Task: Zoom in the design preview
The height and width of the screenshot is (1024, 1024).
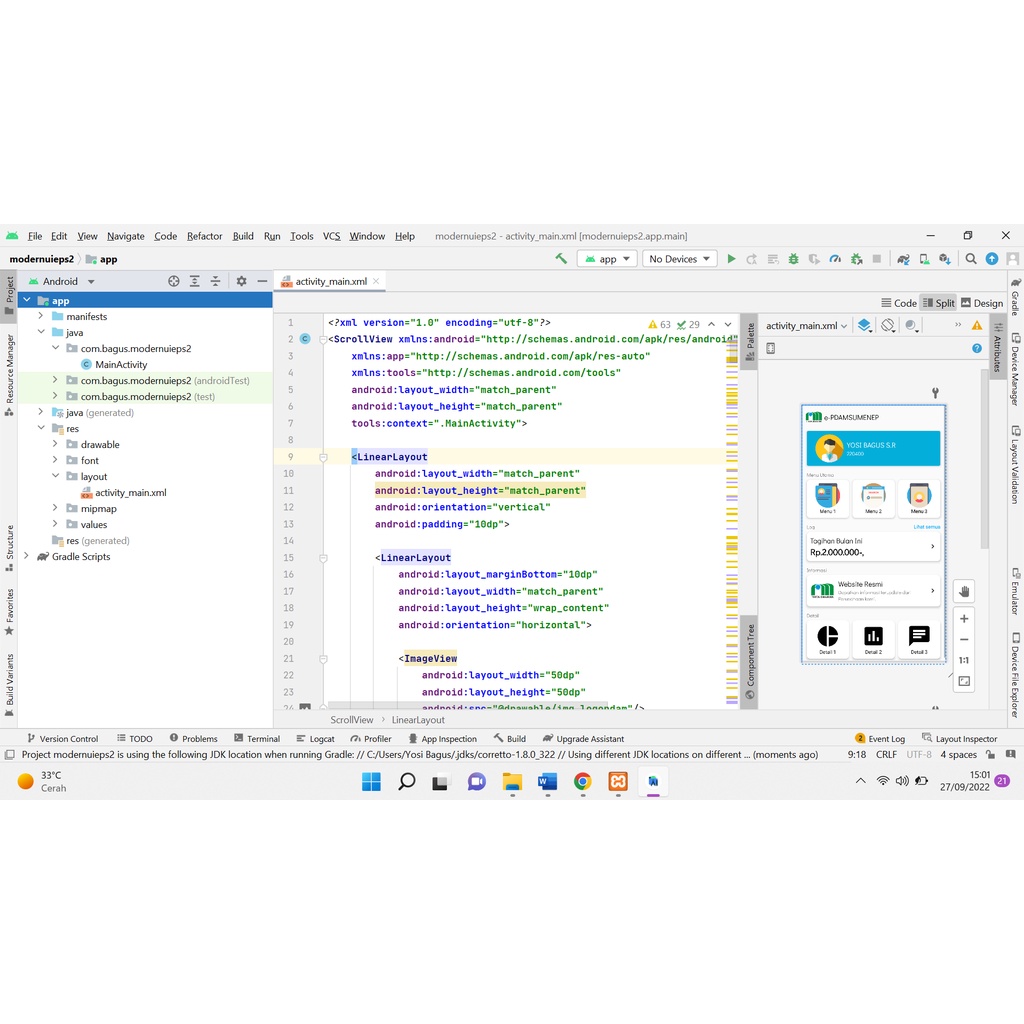Action: click(x=964, y=618)
